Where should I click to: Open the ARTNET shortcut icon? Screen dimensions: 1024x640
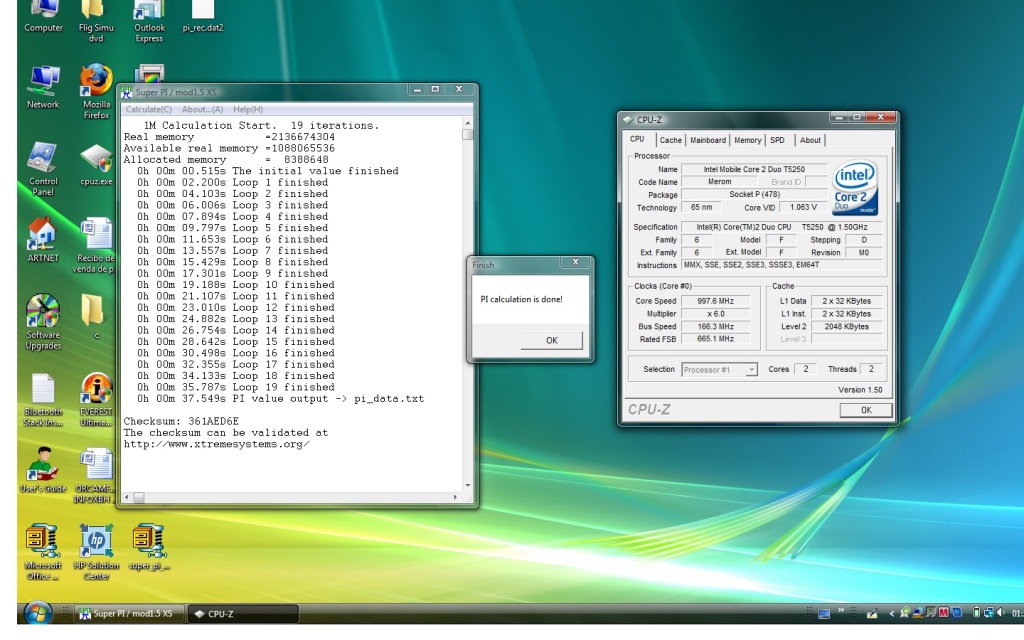point(43,240)
